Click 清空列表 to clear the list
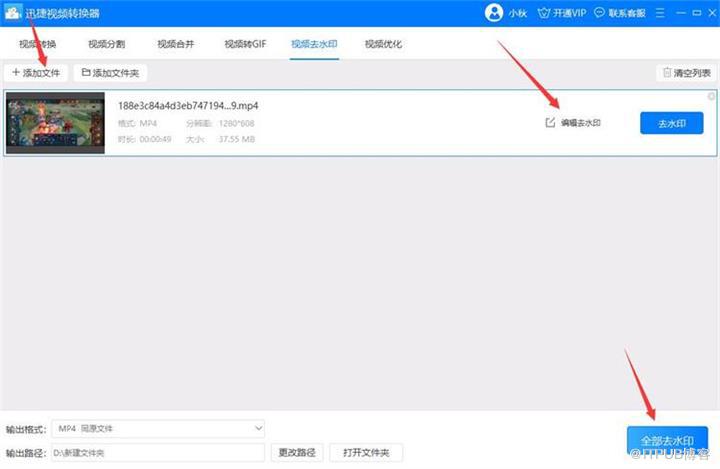 [686, 73]
